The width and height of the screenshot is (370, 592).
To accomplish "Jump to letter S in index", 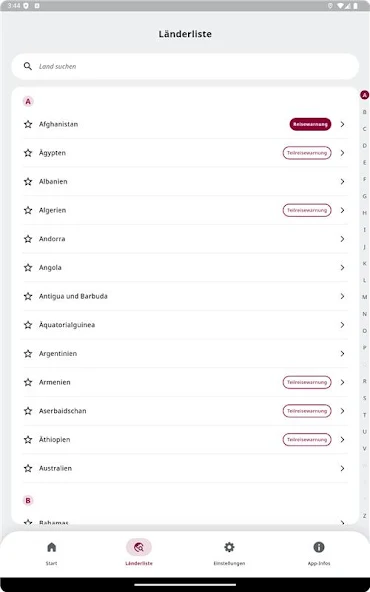I will 364,398.
